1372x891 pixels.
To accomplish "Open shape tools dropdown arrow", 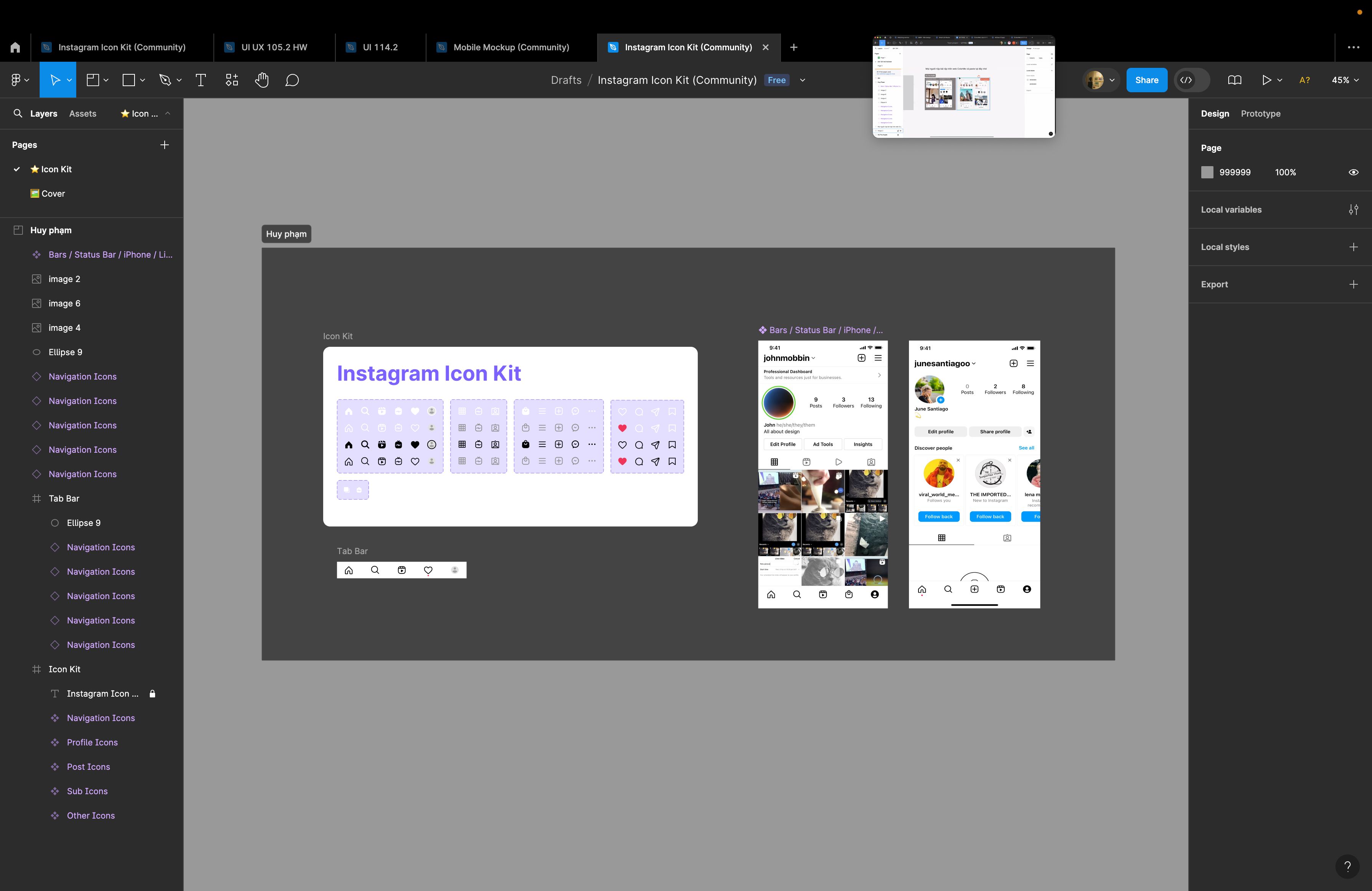I will point(143,80).
